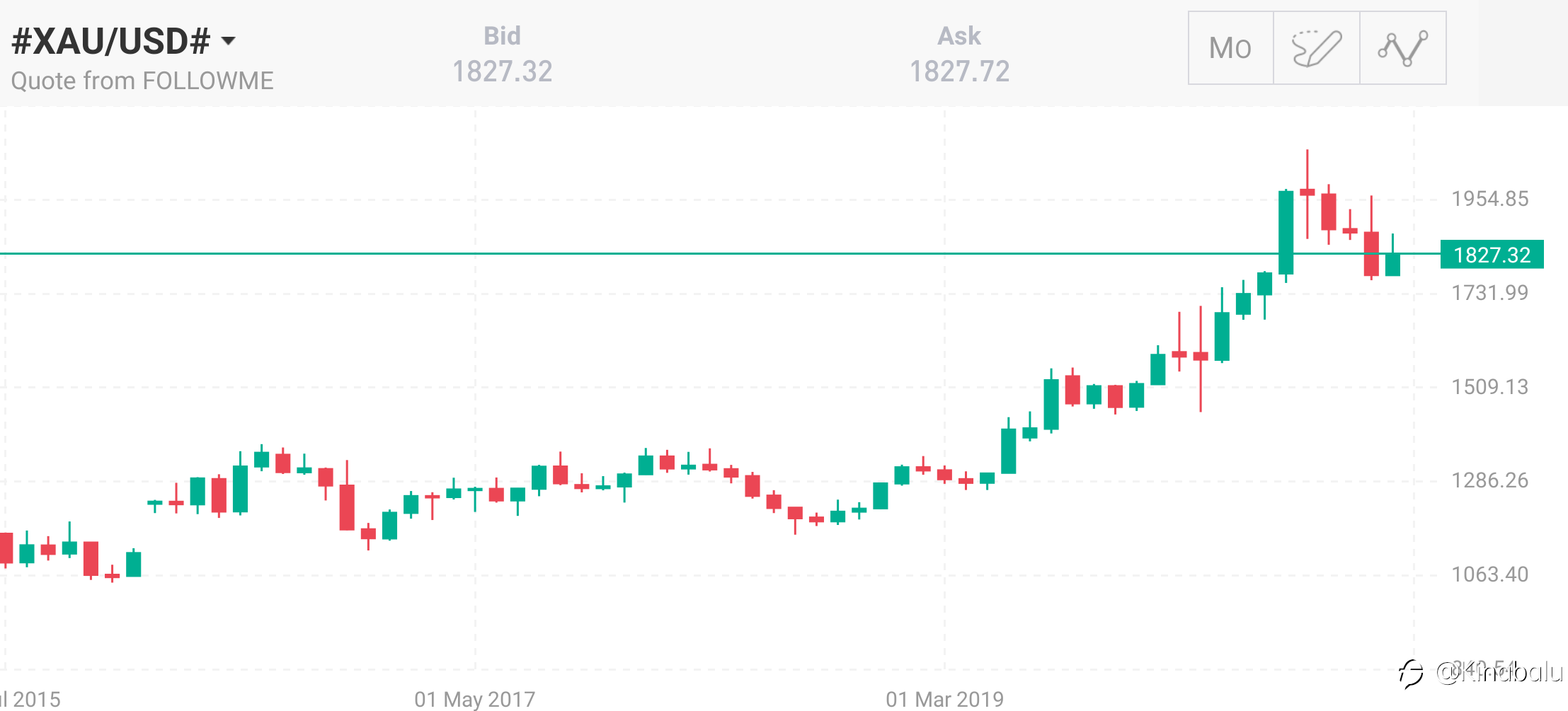Open the #XAU/USD# symbol dropdown arrow
The width and height of the screenshot is (1568, 711).
point(228,41)
